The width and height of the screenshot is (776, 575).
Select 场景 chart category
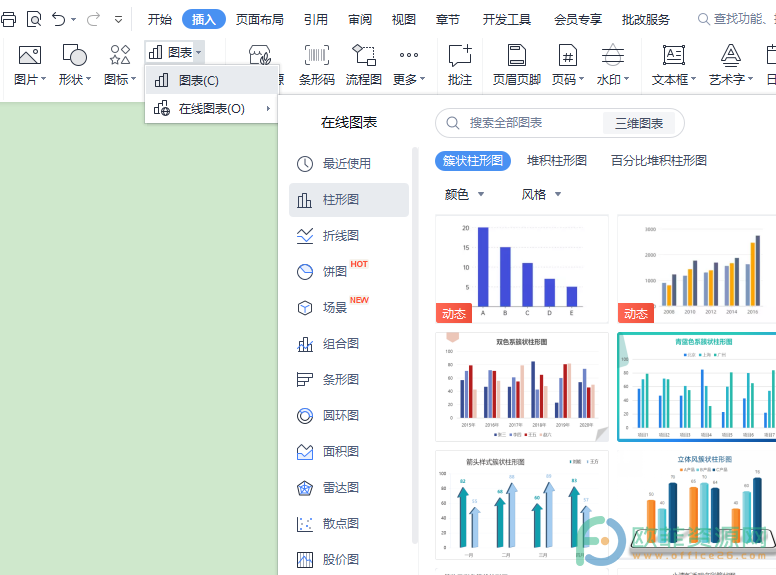pos(349,307)
